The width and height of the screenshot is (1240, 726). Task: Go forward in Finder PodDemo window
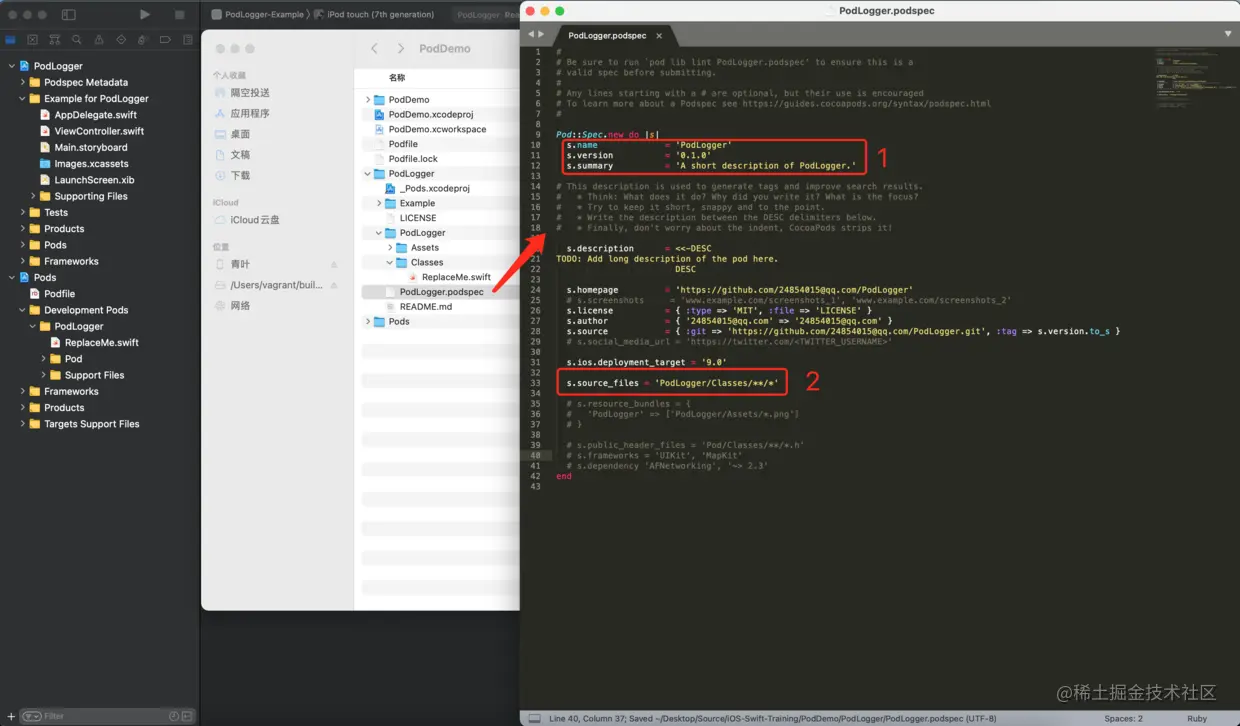[x=401, y=48]
